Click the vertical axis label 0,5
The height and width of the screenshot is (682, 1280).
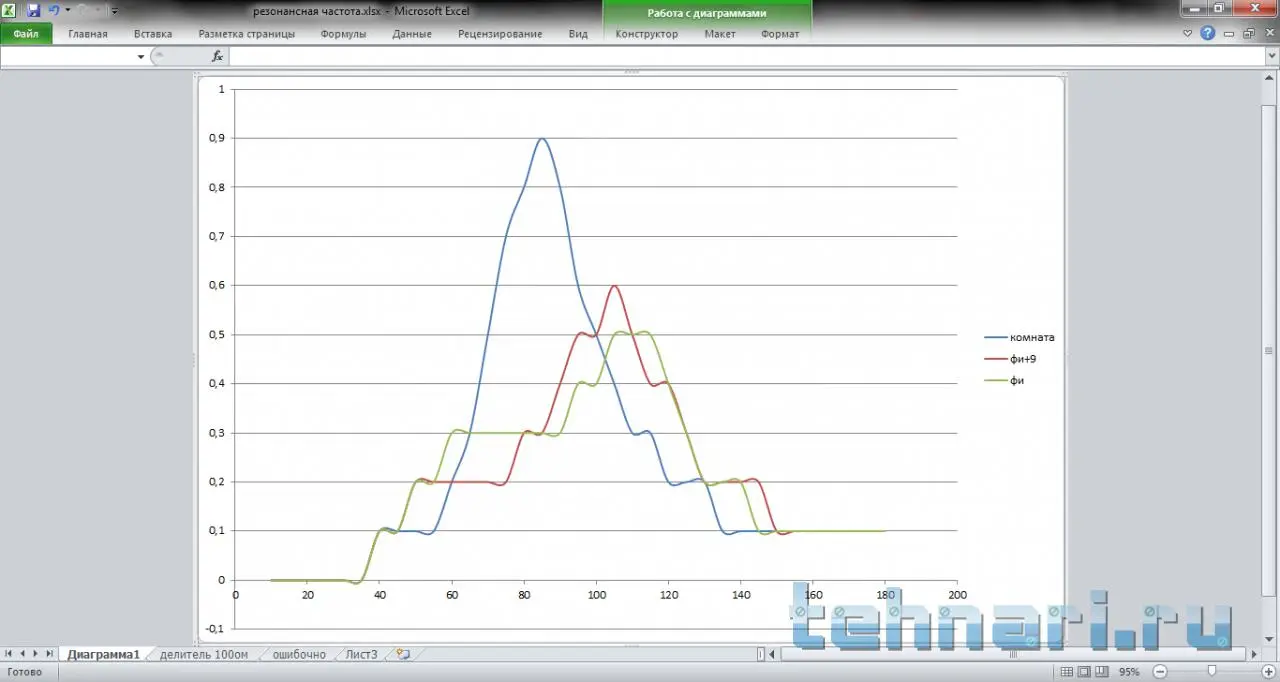tap(217, 334)
